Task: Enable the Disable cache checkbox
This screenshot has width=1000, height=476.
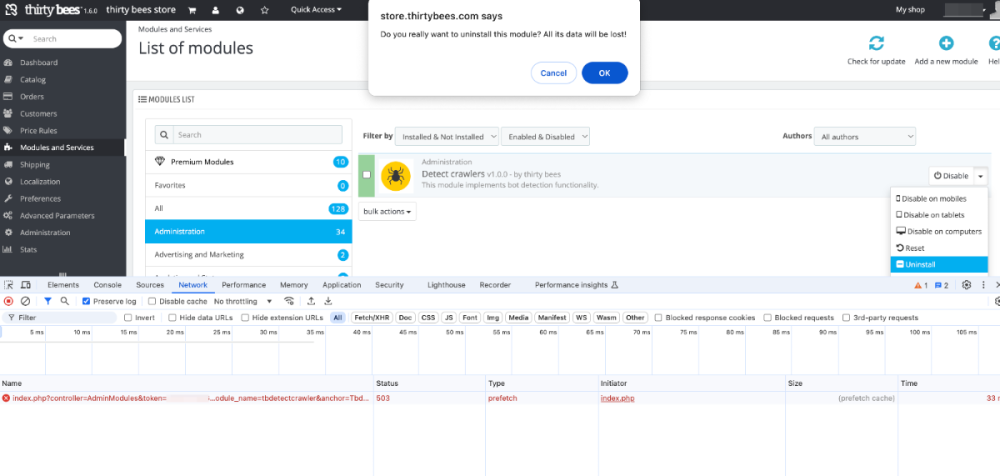Action: coord(154,301)
